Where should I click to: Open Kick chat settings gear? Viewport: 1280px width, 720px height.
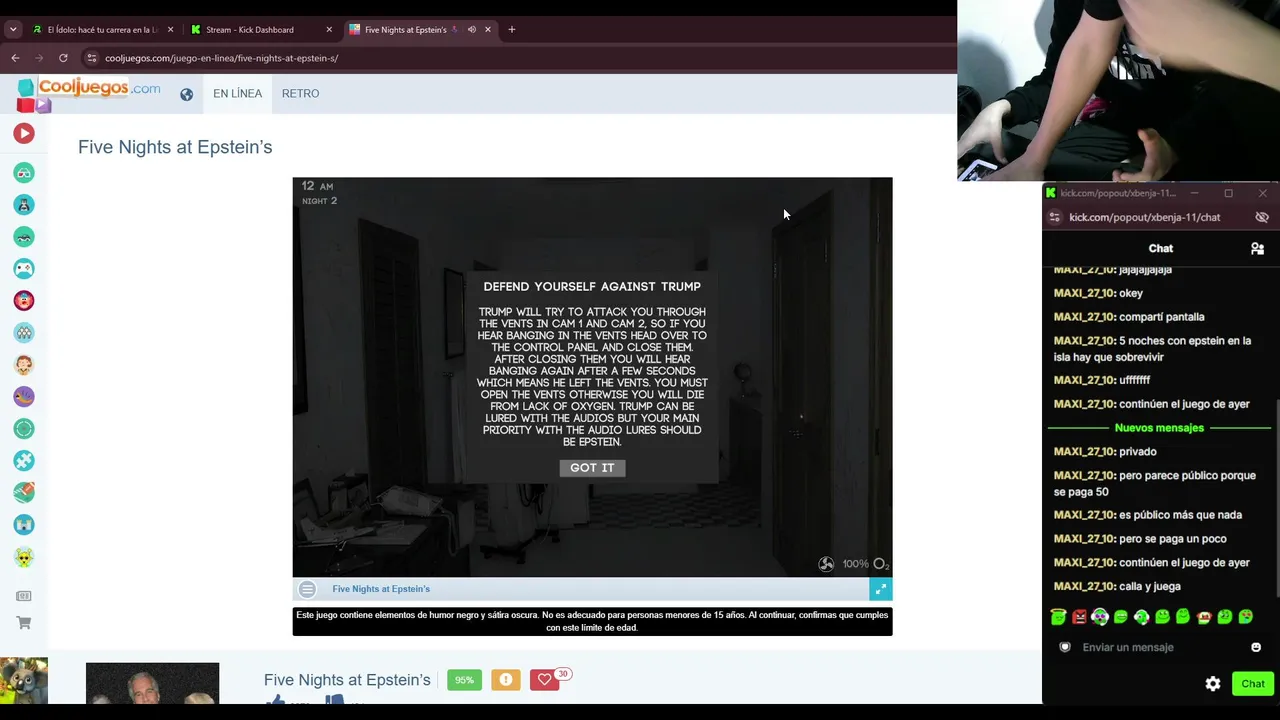click(x=1213, y=684)
